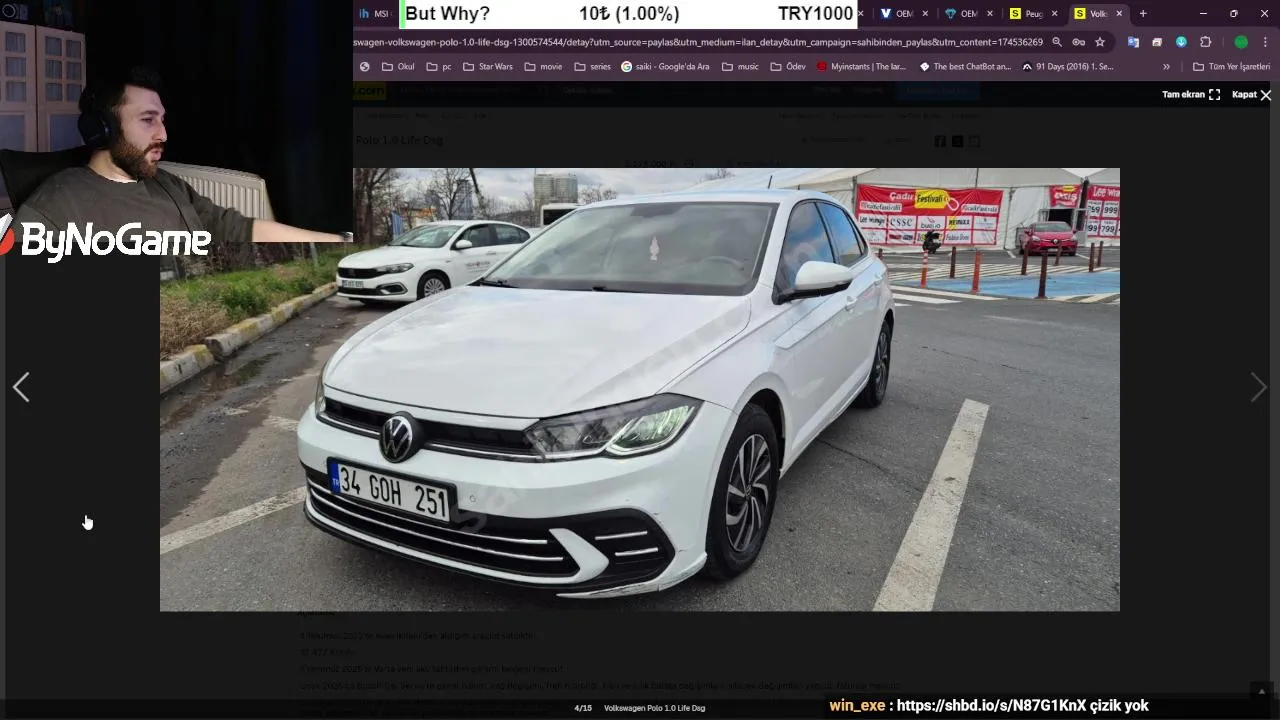Restore down the Chrome window
This screenshot has height=720, width=1280.
[1233, 14]
